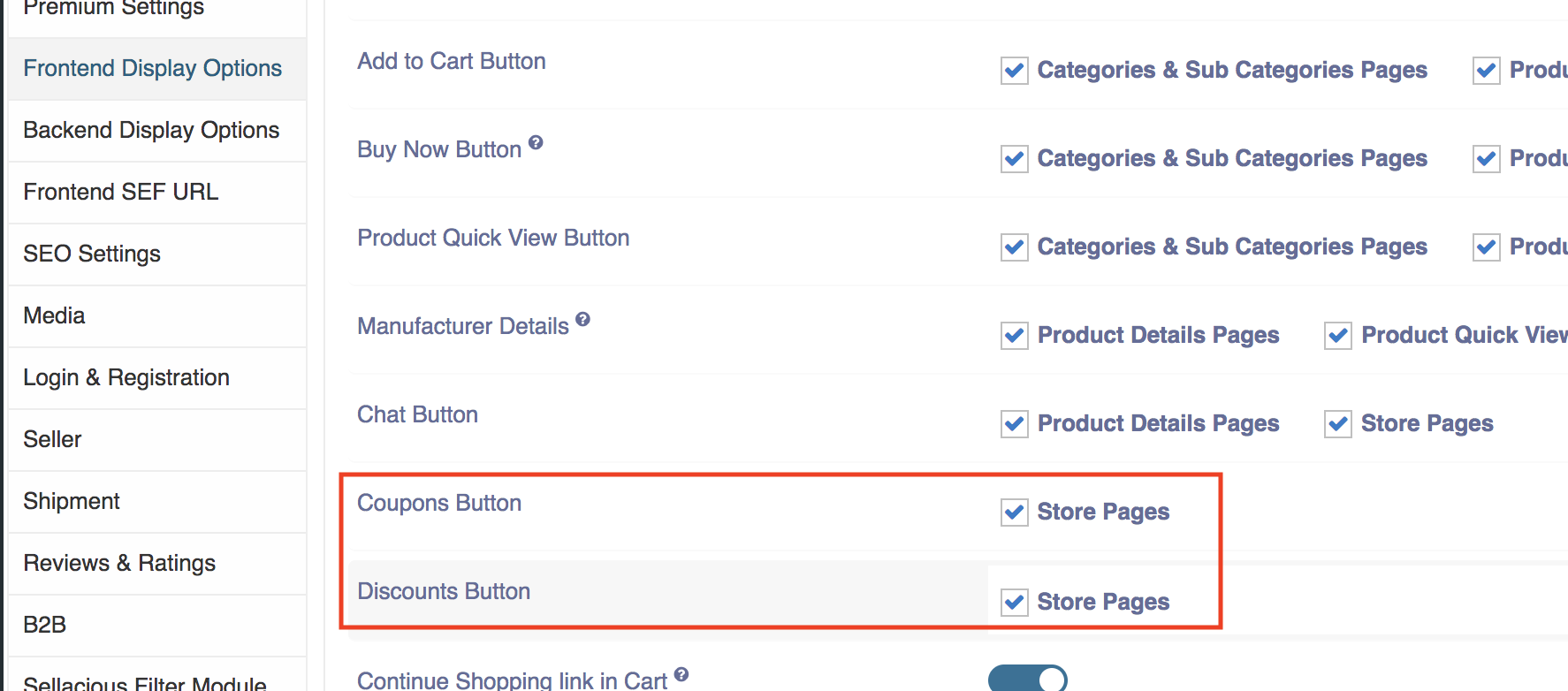
Task: Click help icon next to Continue Shopping link
Action: pos(681,674)
